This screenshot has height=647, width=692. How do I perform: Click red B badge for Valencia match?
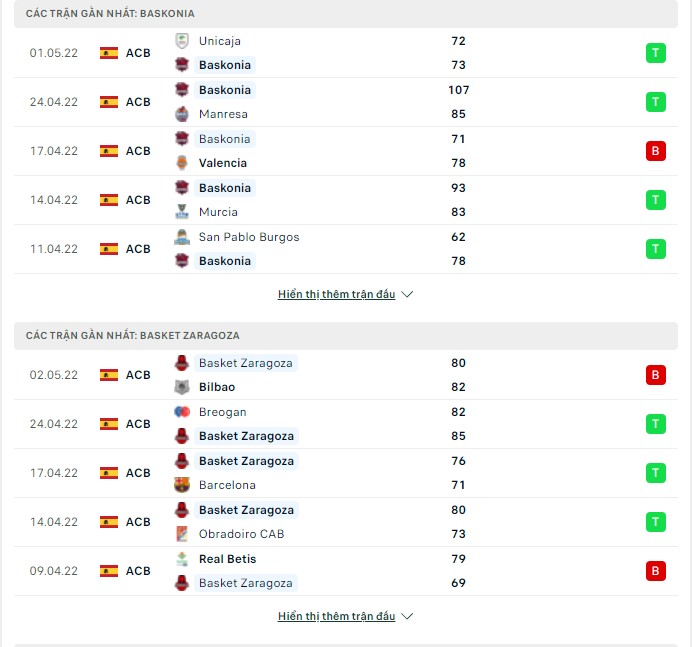[x=656, y=151]
